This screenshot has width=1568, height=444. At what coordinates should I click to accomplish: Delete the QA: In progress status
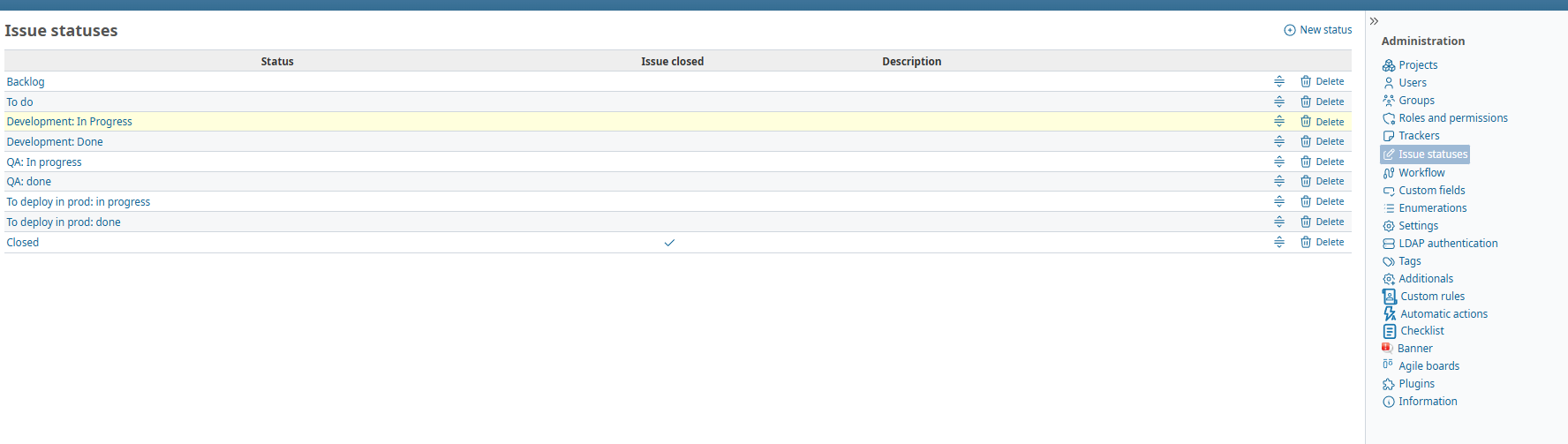(x=1323, y=162)
